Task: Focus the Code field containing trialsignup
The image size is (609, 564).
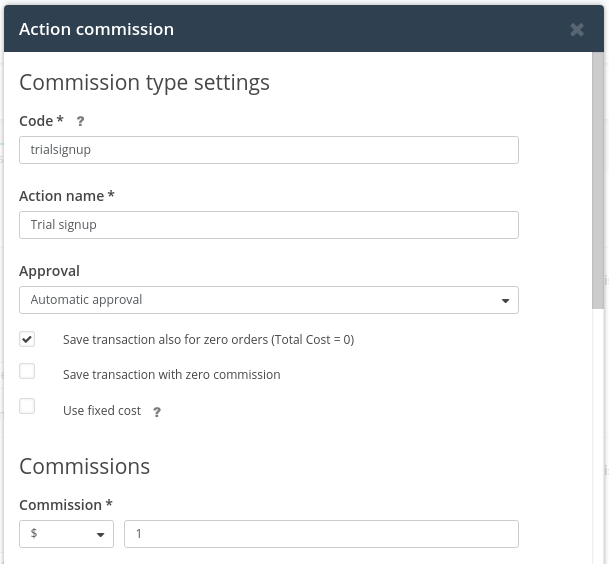Action: tap(269, 150)
